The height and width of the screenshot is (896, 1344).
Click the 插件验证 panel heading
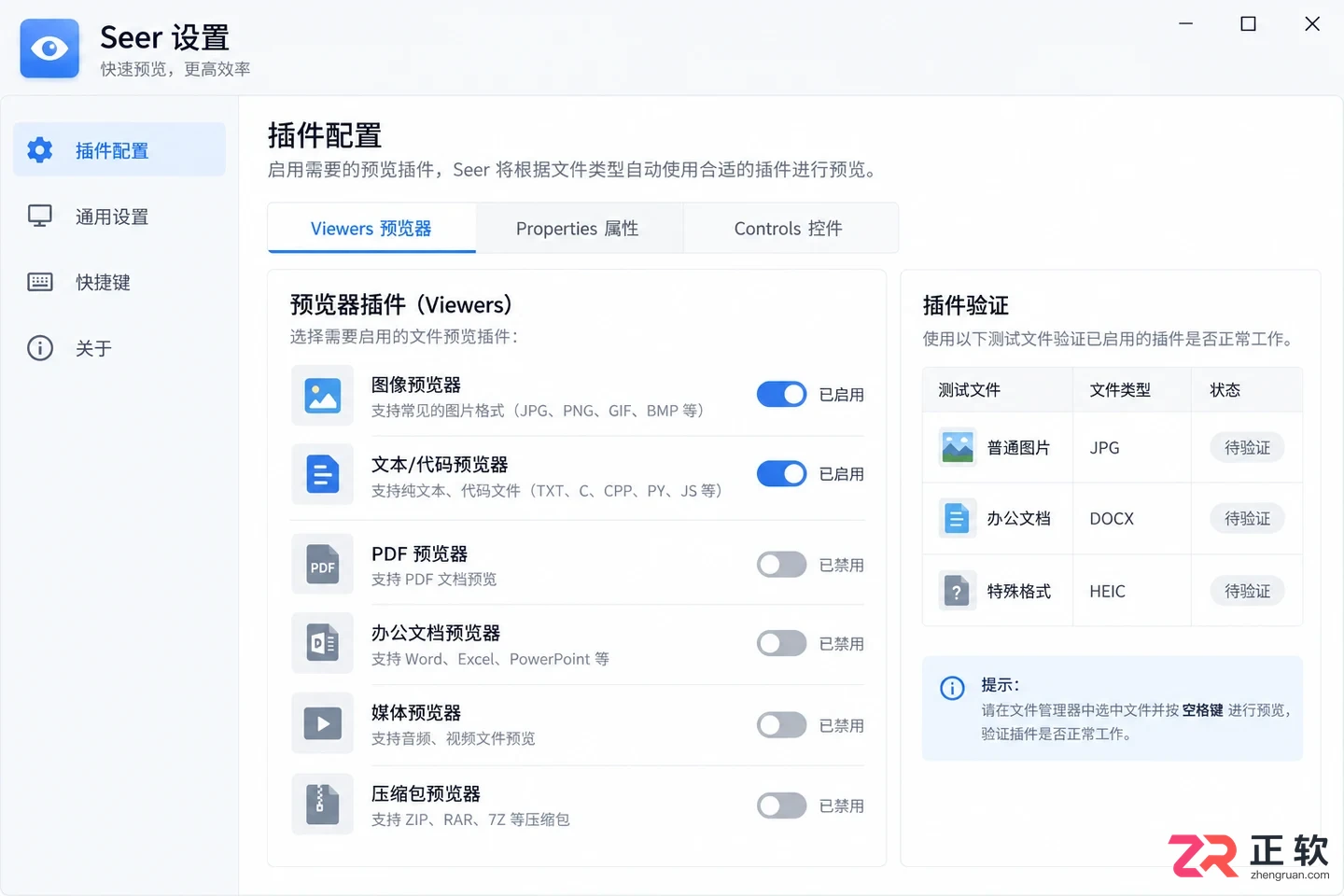coord(966,305)
